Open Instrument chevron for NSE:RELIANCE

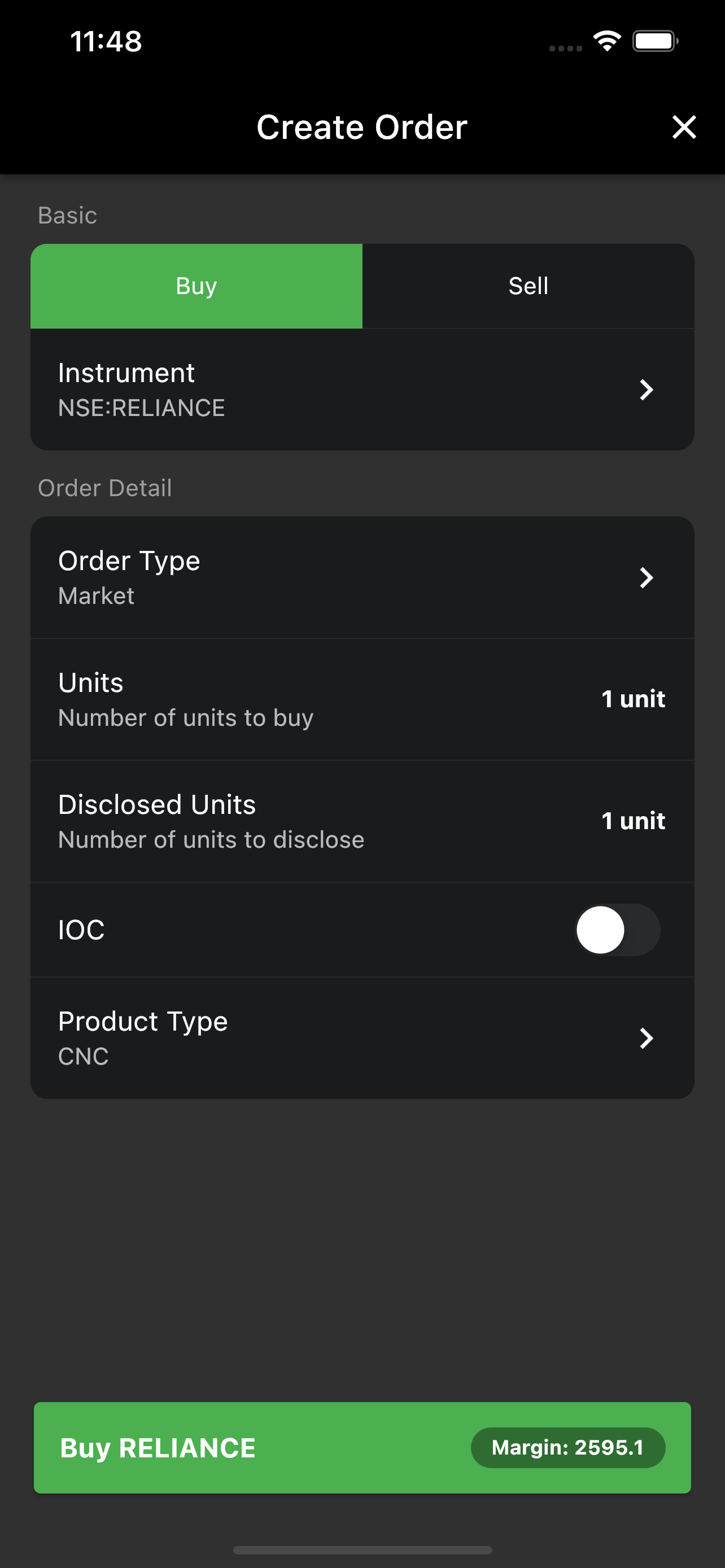click(x=646, y=389)
